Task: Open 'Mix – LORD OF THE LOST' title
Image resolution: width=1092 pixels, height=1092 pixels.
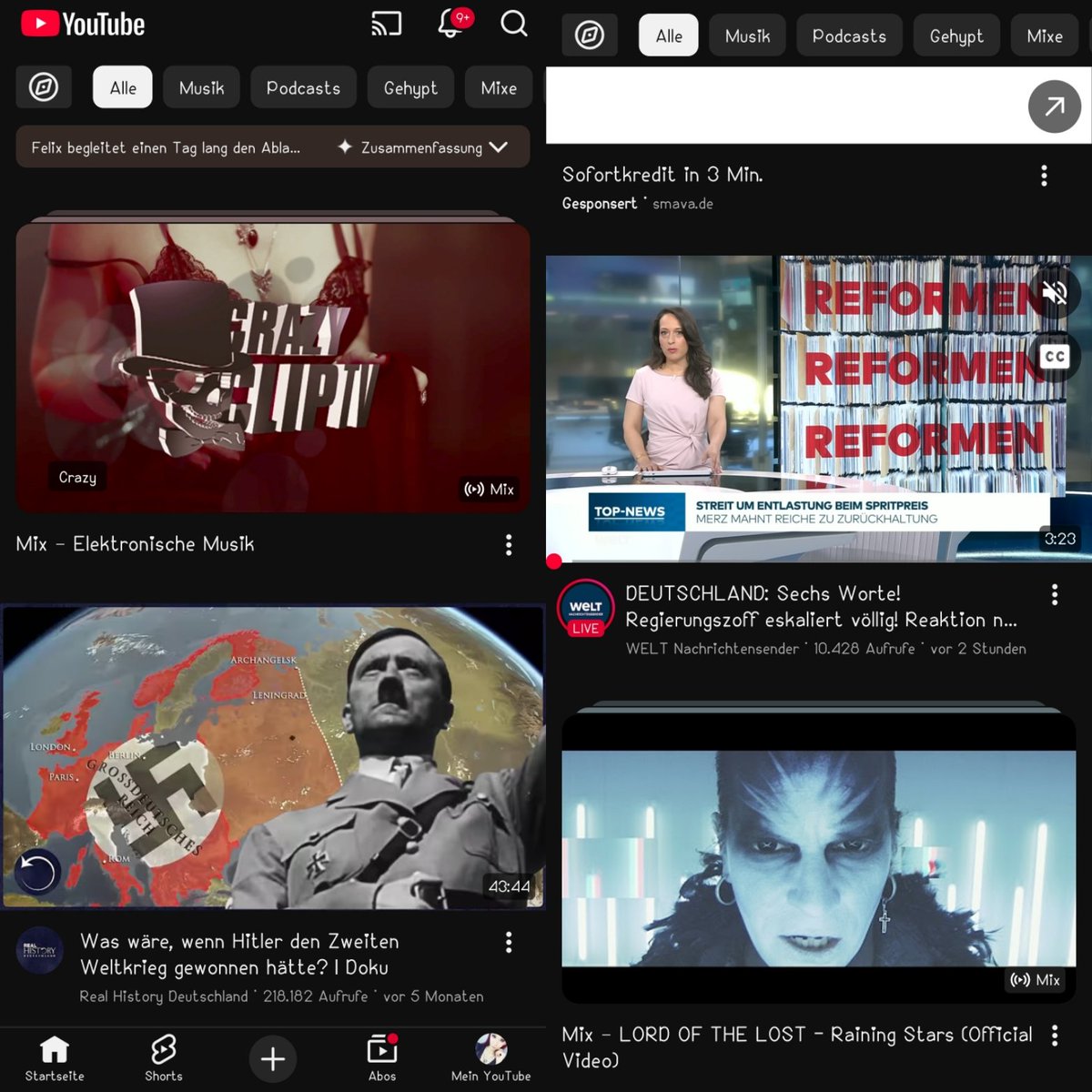Action: (798, 1046)
